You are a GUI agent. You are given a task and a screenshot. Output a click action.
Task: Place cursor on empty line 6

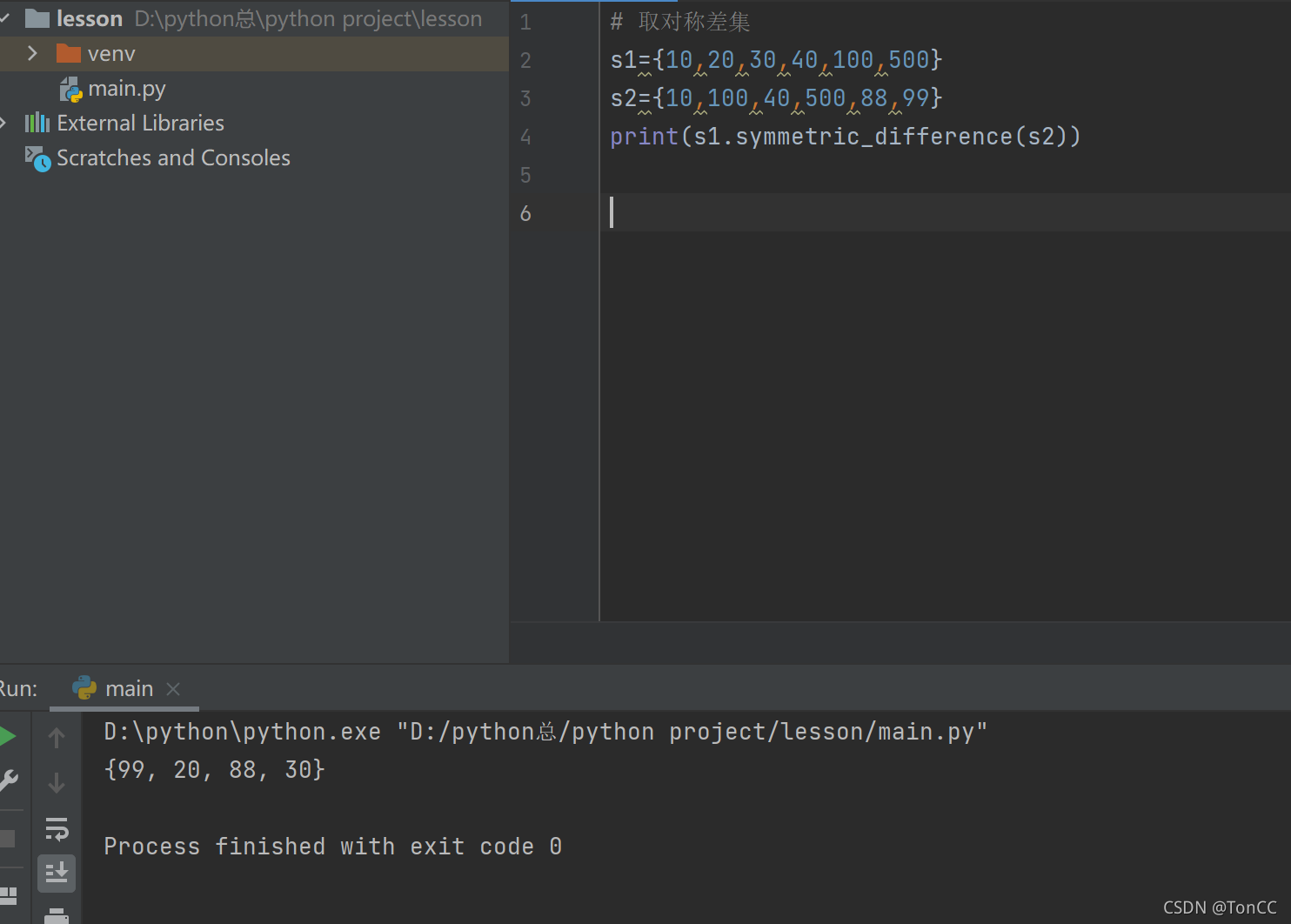945,213
